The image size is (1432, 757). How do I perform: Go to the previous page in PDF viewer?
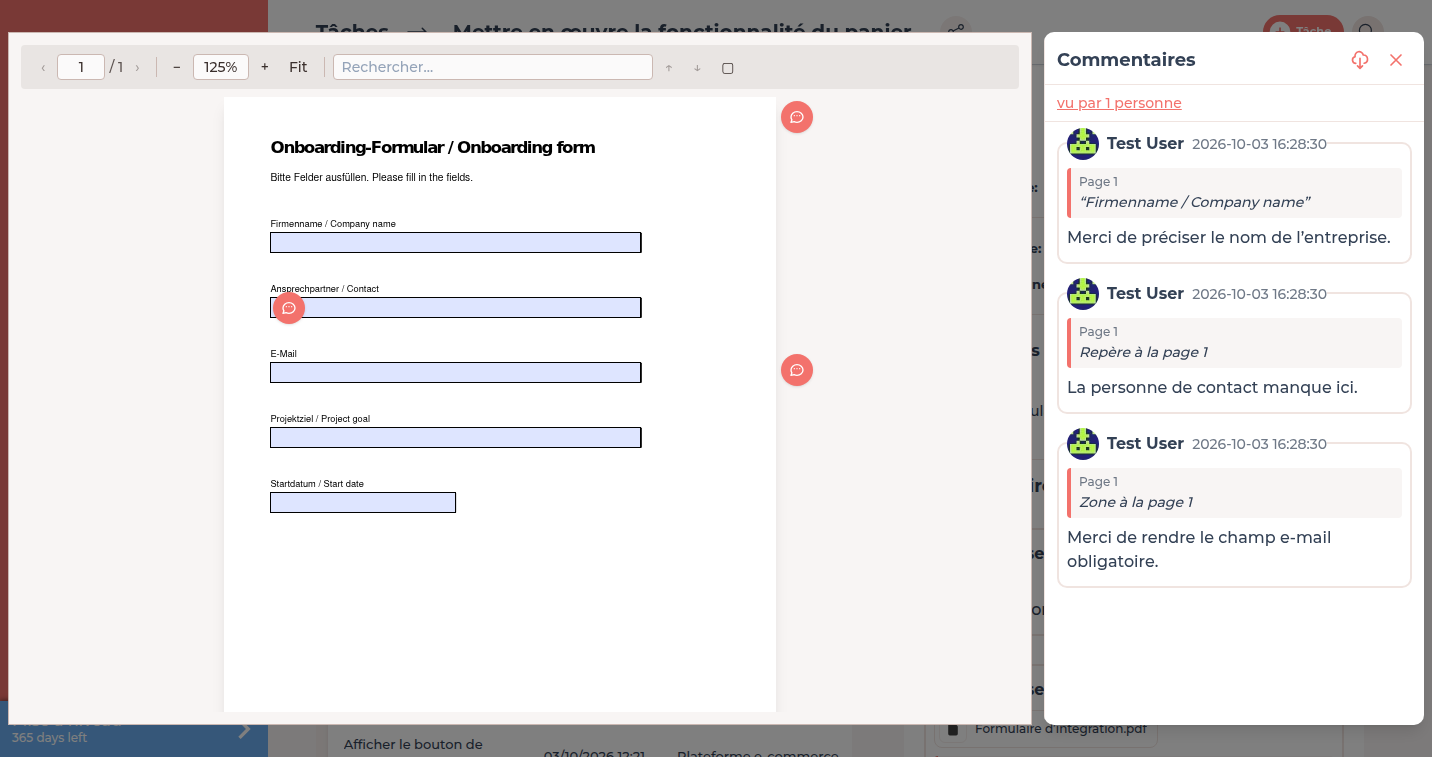coord(43,67)
